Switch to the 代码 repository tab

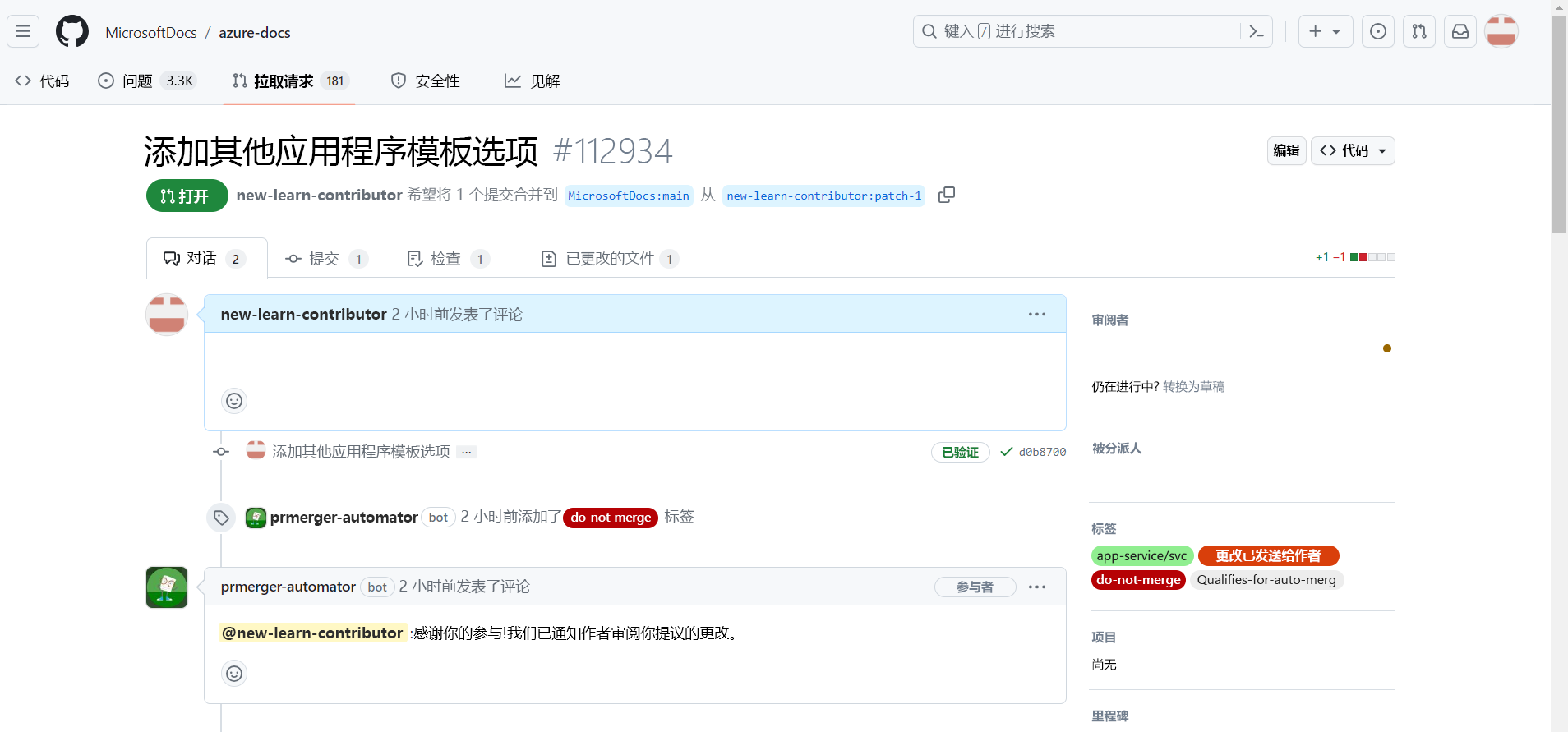[43, 81]
